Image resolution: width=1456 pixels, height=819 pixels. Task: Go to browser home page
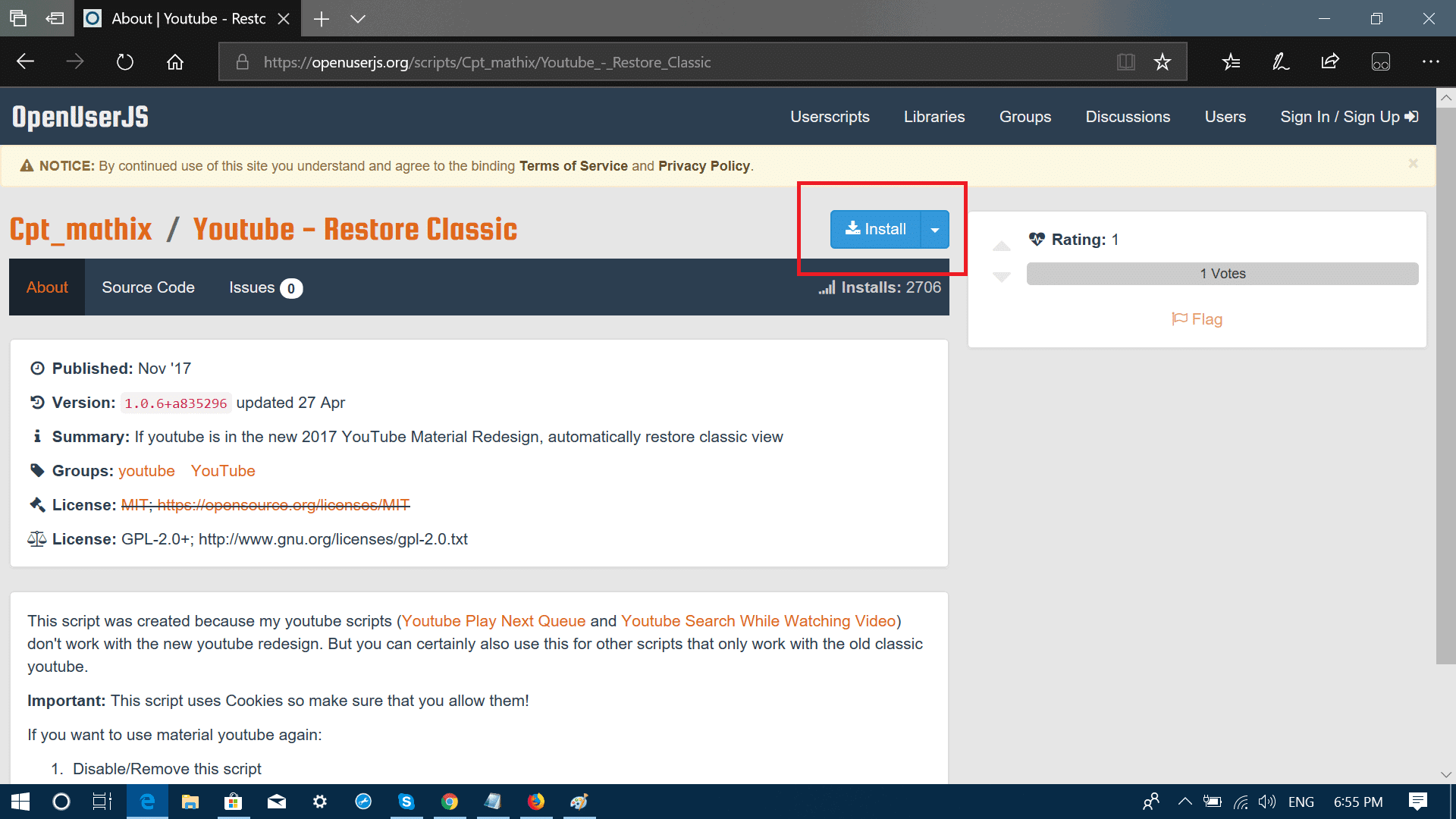[175, 62]
